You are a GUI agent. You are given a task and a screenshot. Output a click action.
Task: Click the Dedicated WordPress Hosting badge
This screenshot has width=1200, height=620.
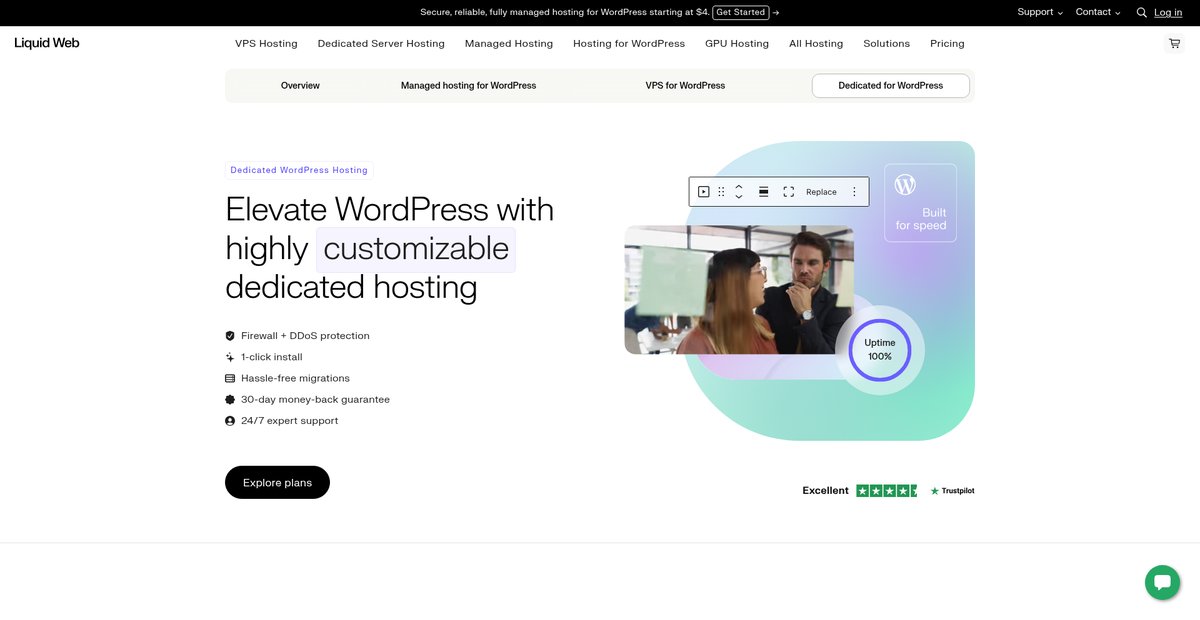point(299,170)
